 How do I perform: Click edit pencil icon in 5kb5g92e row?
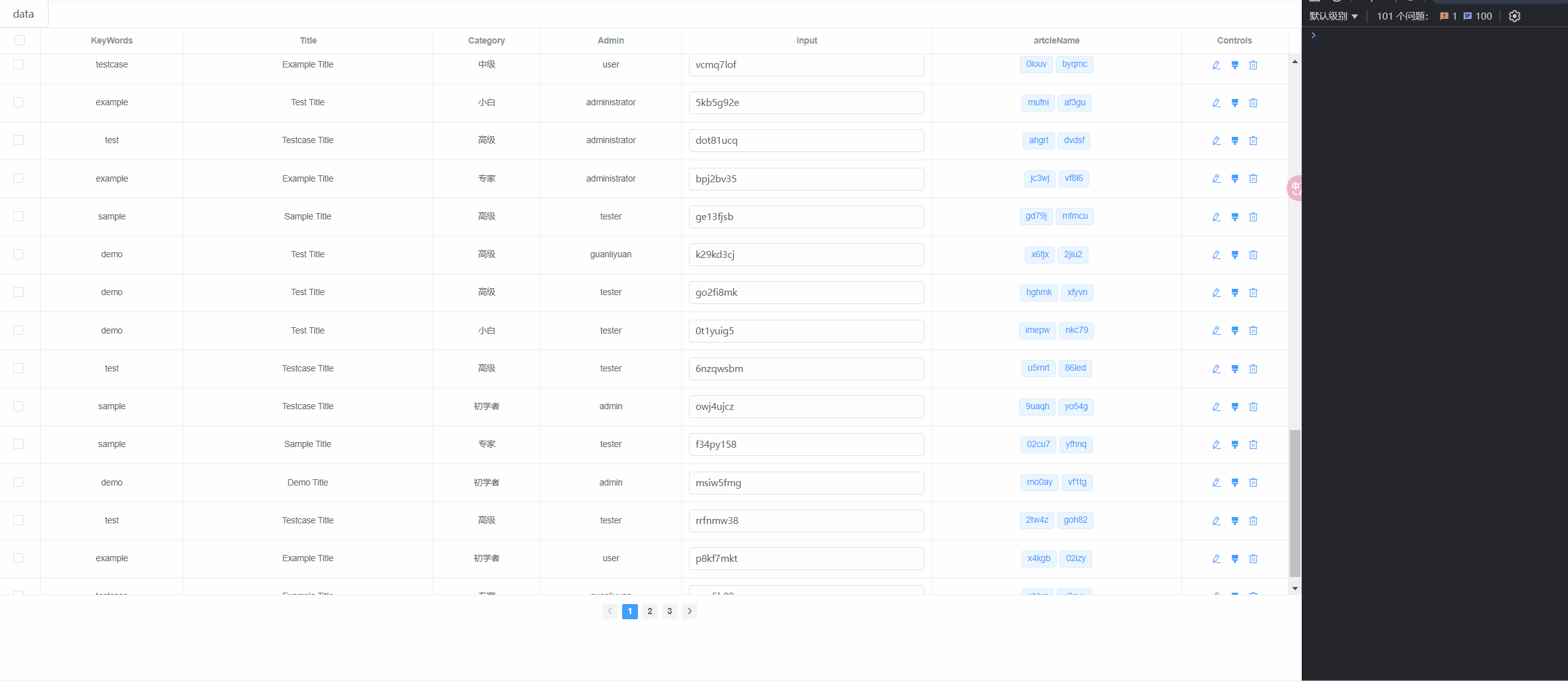tap(1216, 103)
